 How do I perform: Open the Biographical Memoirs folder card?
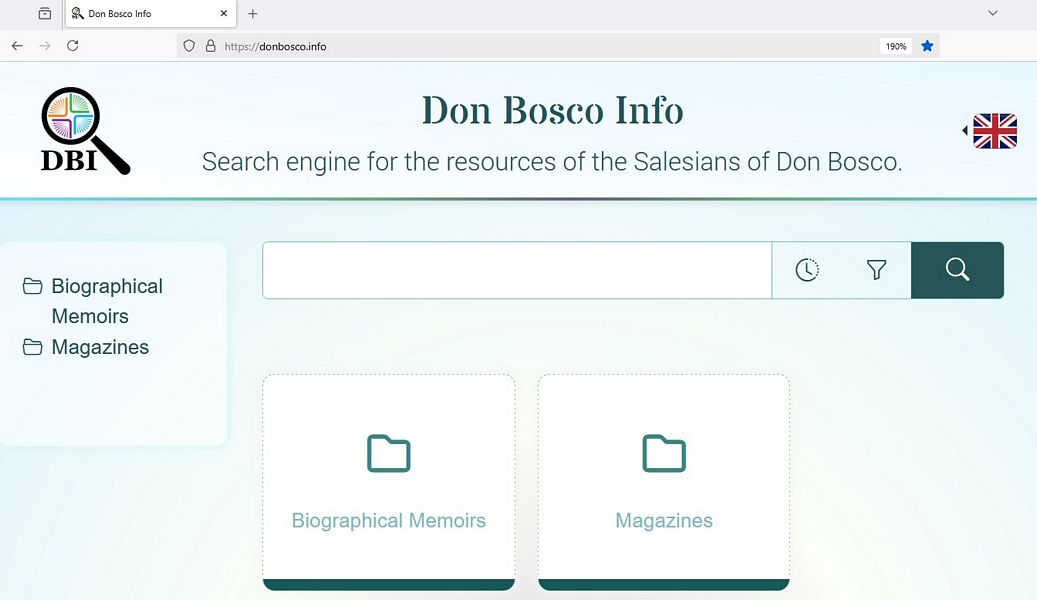tap(389, 482)
